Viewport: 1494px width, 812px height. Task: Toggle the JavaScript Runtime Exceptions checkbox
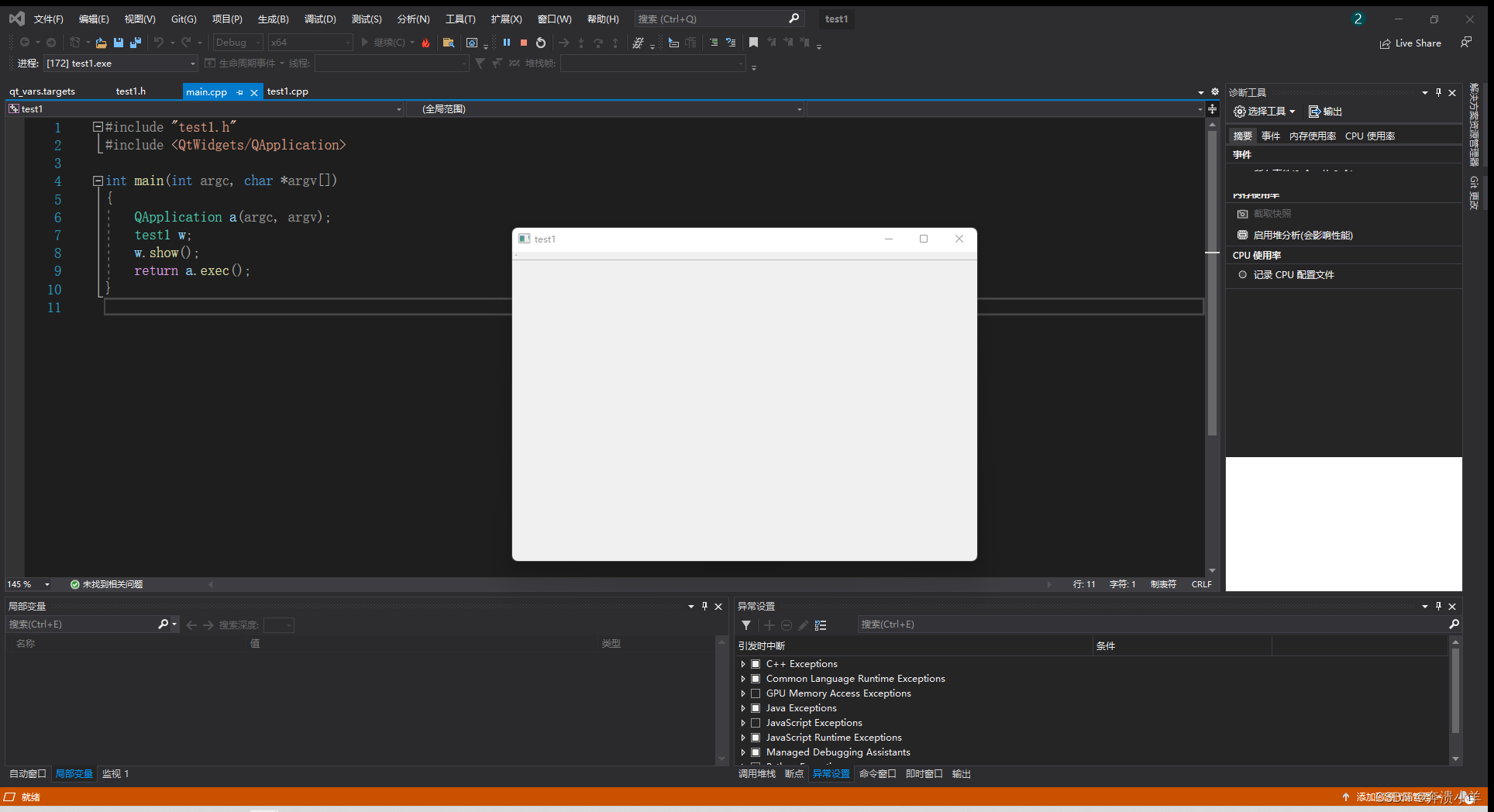coord(756,738)
